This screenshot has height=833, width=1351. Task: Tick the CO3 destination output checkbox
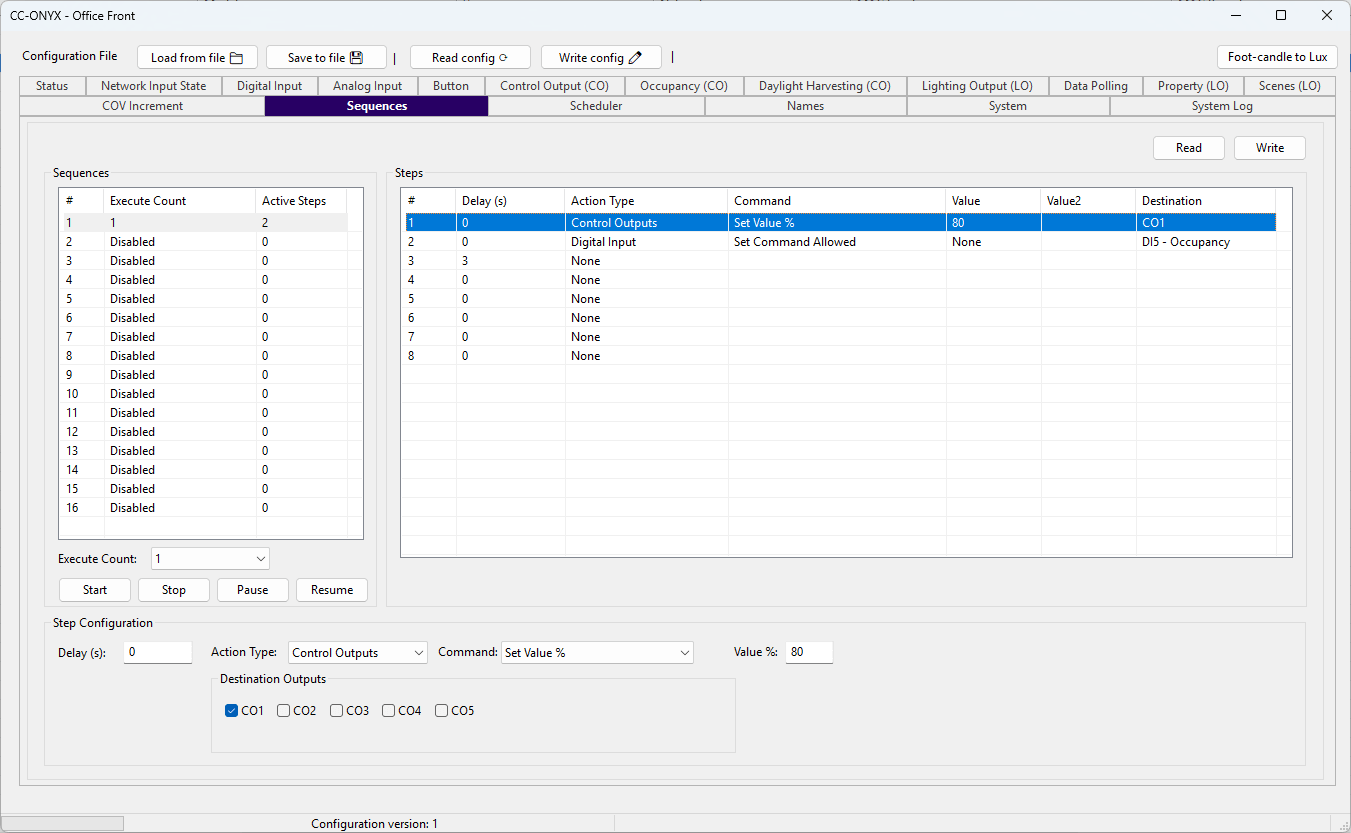pos(337,711)
